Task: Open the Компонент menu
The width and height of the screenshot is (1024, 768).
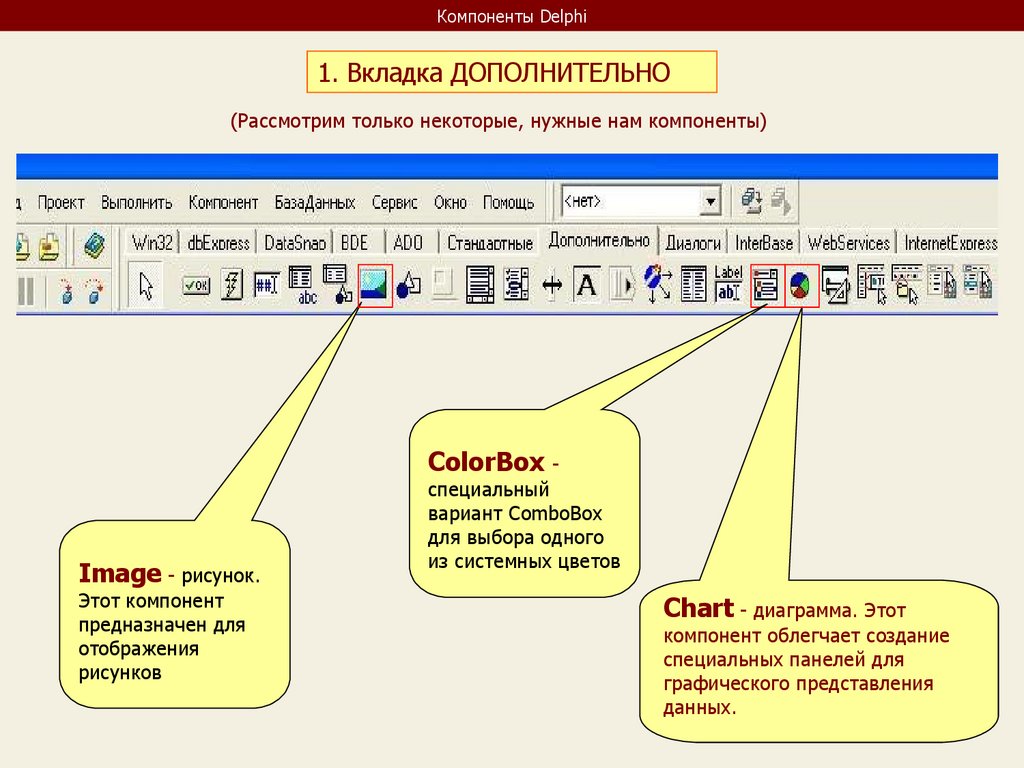Action: pyautogui.click(x=223, y=202)
